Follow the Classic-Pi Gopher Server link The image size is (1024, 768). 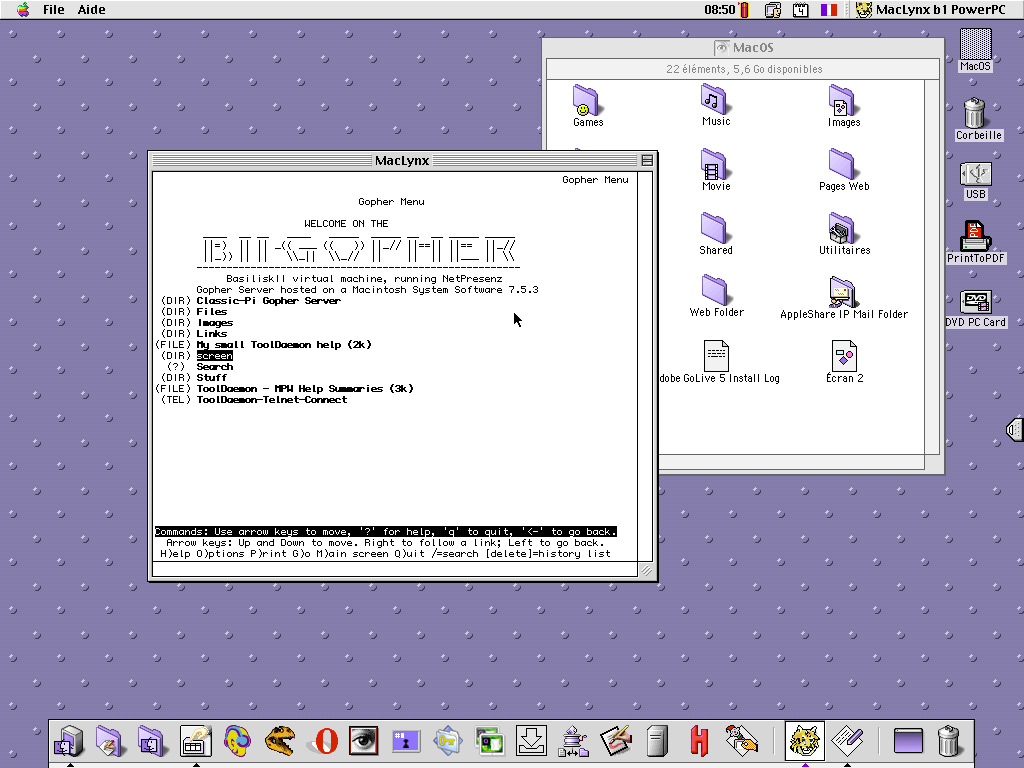268,300
